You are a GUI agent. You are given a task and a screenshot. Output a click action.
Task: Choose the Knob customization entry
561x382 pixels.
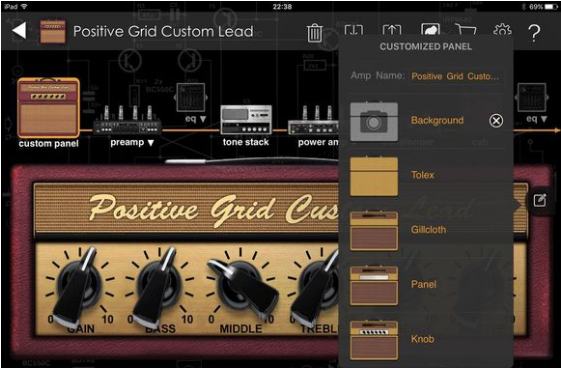coord(426,339)
